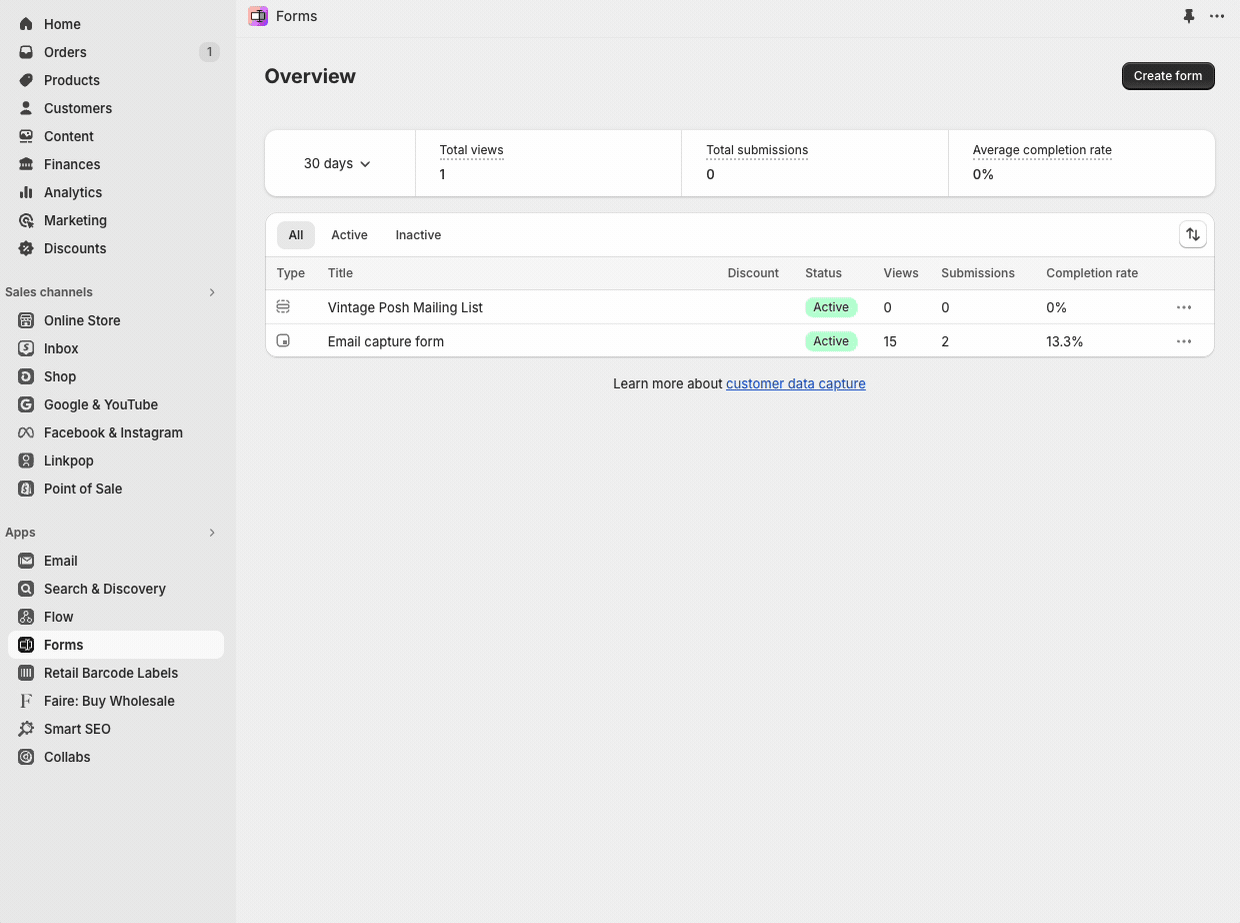Viewport: 1240px width, 923px height.
Task: Click the Create form button
Action: (x=1167, y=75)
